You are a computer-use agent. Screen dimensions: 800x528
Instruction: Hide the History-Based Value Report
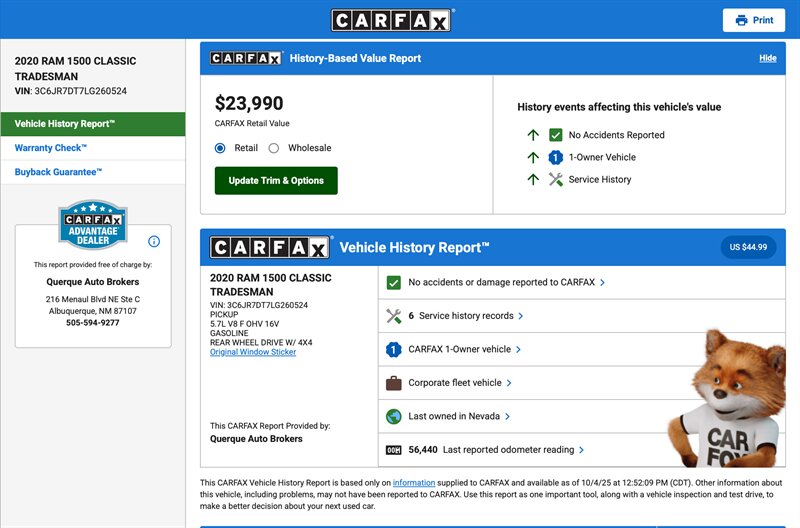767,58
